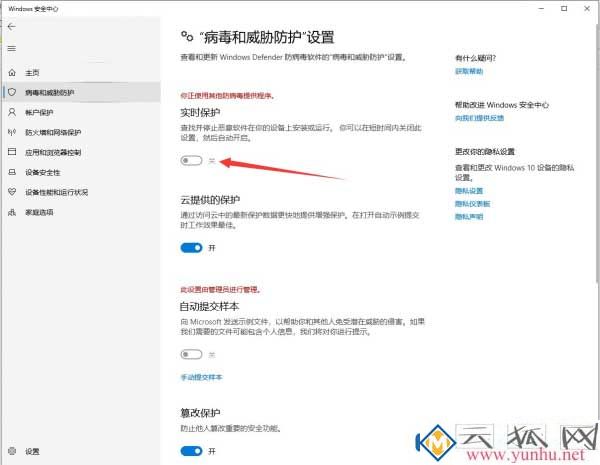Click 更改你的隐私设置 heading
Screen dimensions: 600x465
pos(485,152)
